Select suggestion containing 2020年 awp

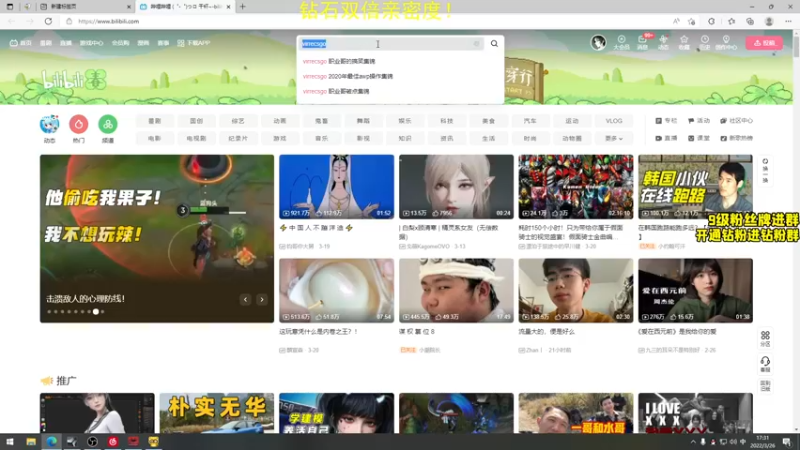coord(348,76)
